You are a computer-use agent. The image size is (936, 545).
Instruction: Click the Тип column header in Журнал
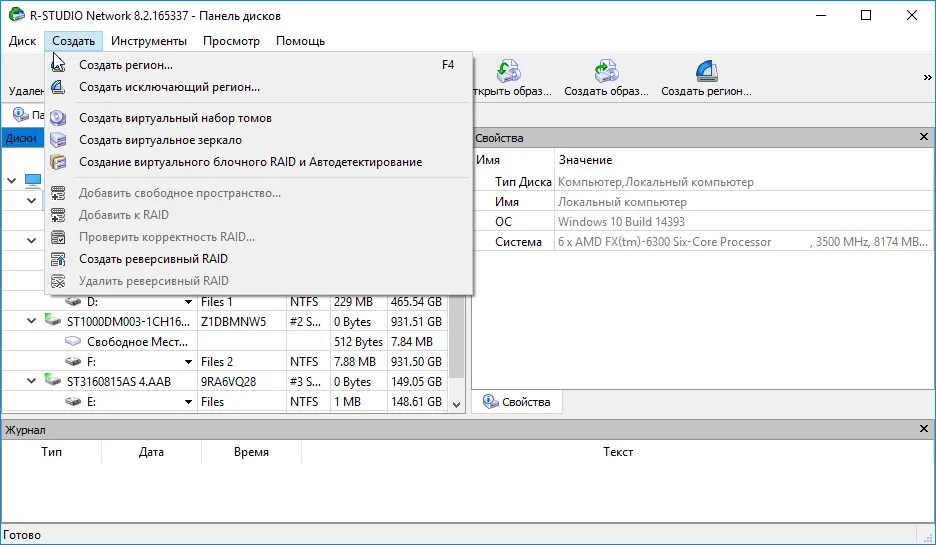[51, 452]
